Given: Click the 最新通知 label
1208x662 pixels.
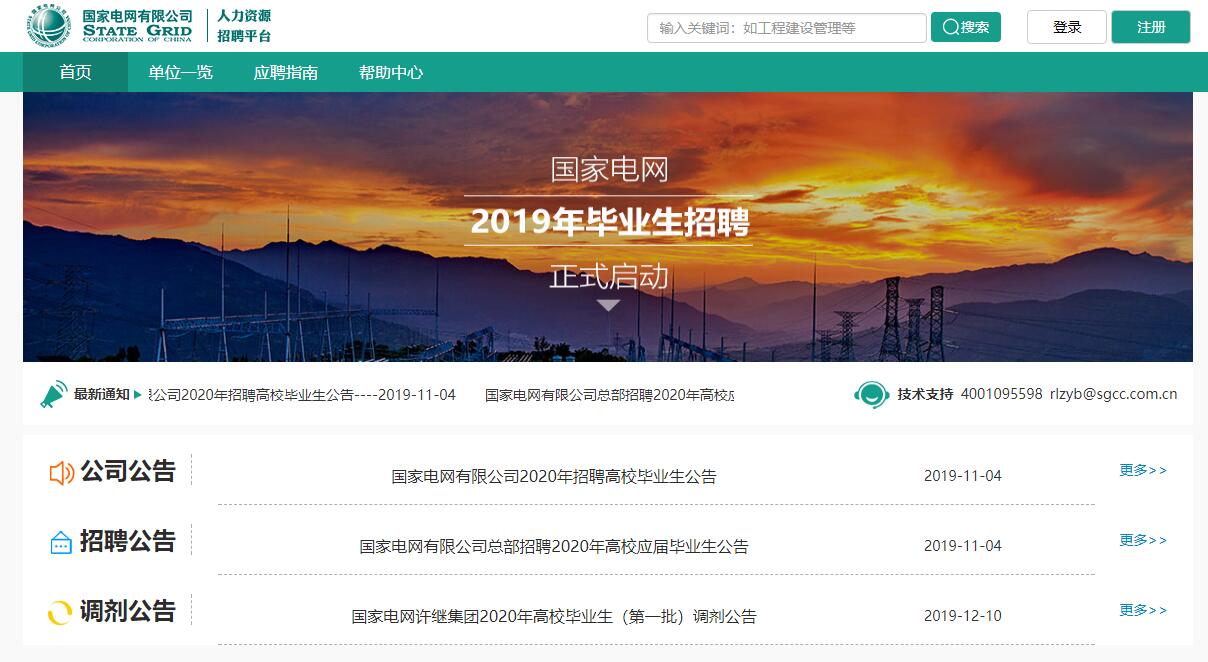Looking at the screenshot, I should 102,394.
